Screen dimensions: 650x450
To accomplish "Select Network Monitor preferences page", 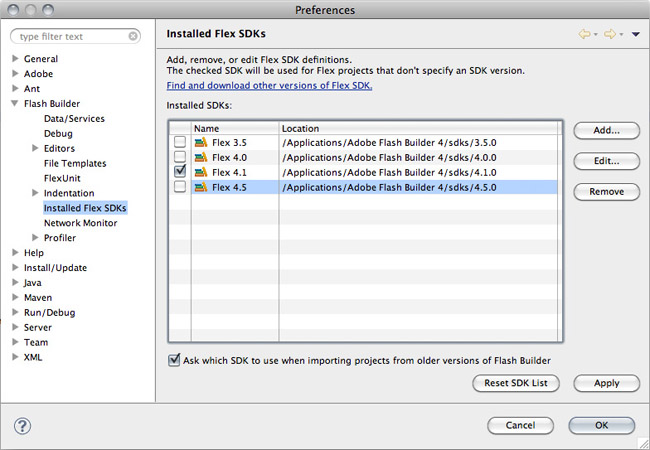I will 80,223.
